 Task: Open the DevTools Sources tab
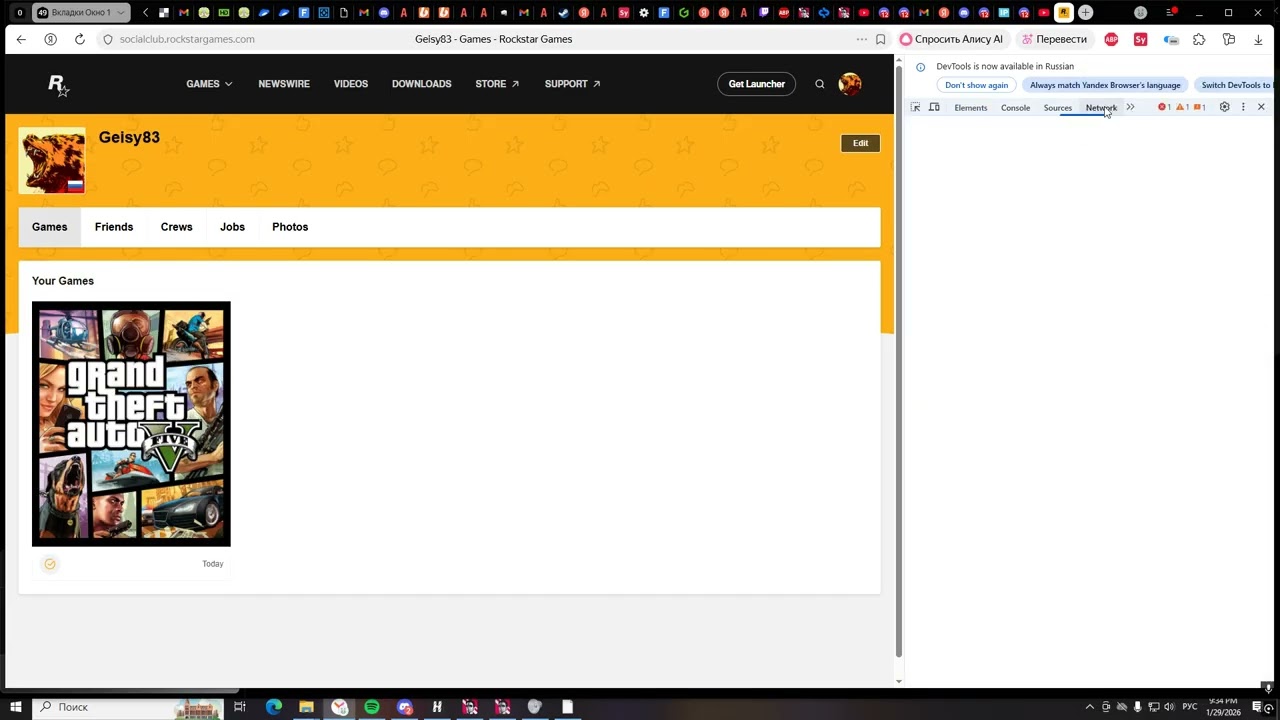pyautogui.click(x=1058, y=108)
